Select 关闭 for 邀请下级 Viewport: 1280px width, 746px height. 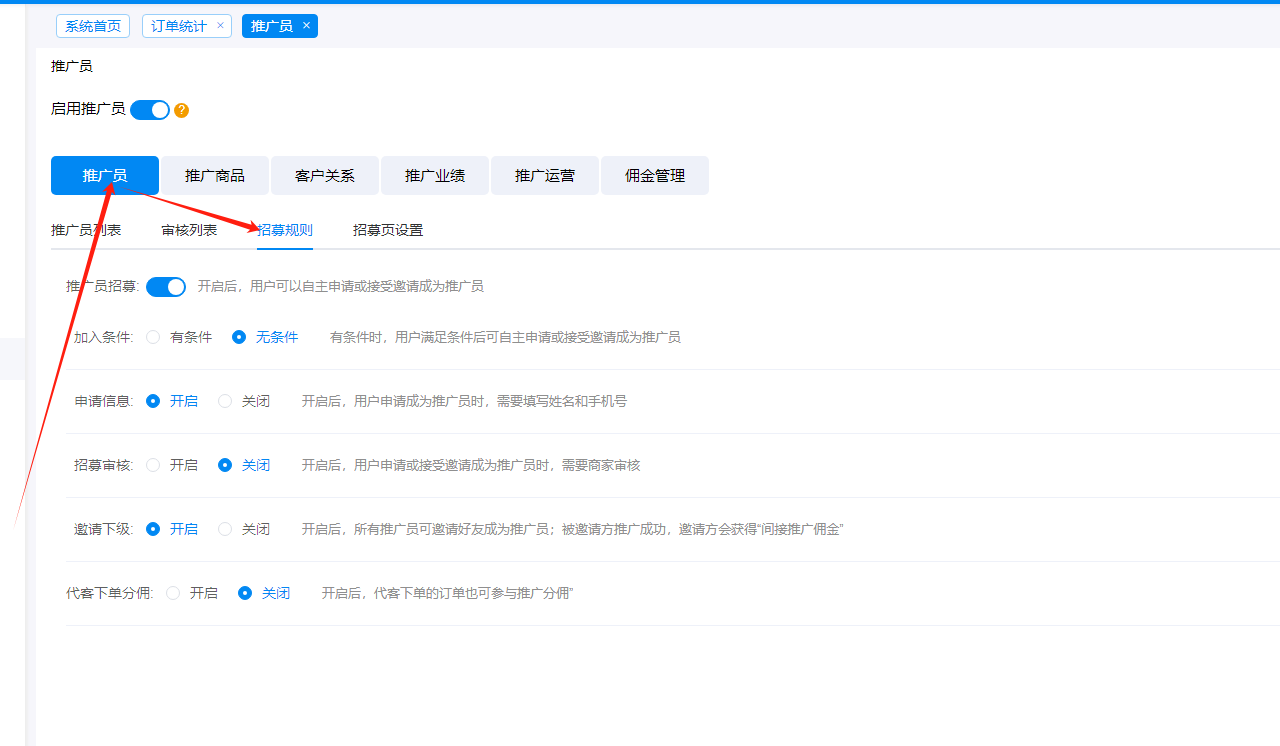click(225, 529)
